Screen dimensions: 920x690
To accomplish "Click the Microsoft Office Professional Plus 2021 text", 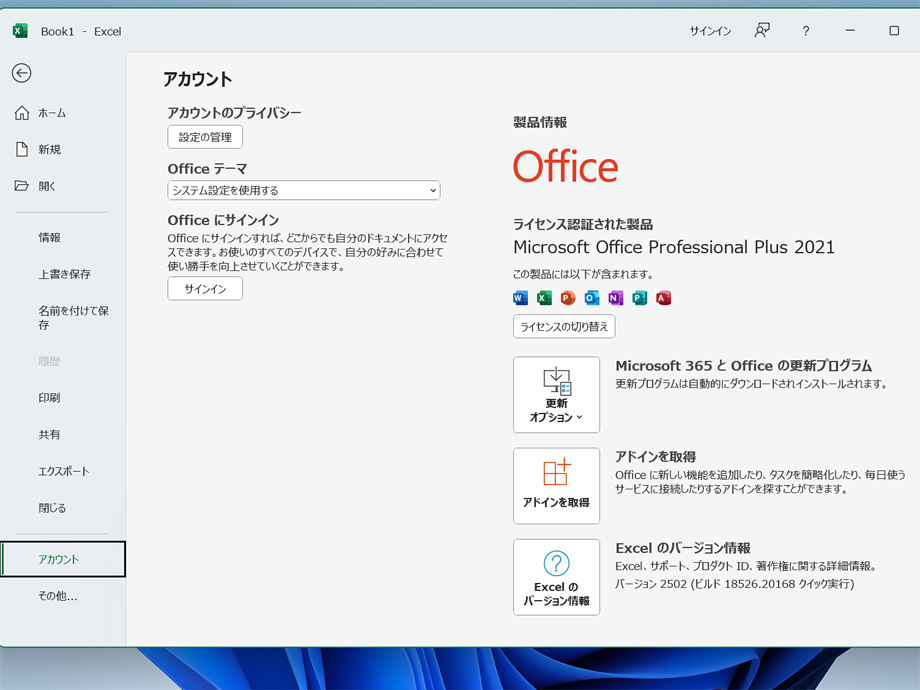I will [x=674, y=247].
